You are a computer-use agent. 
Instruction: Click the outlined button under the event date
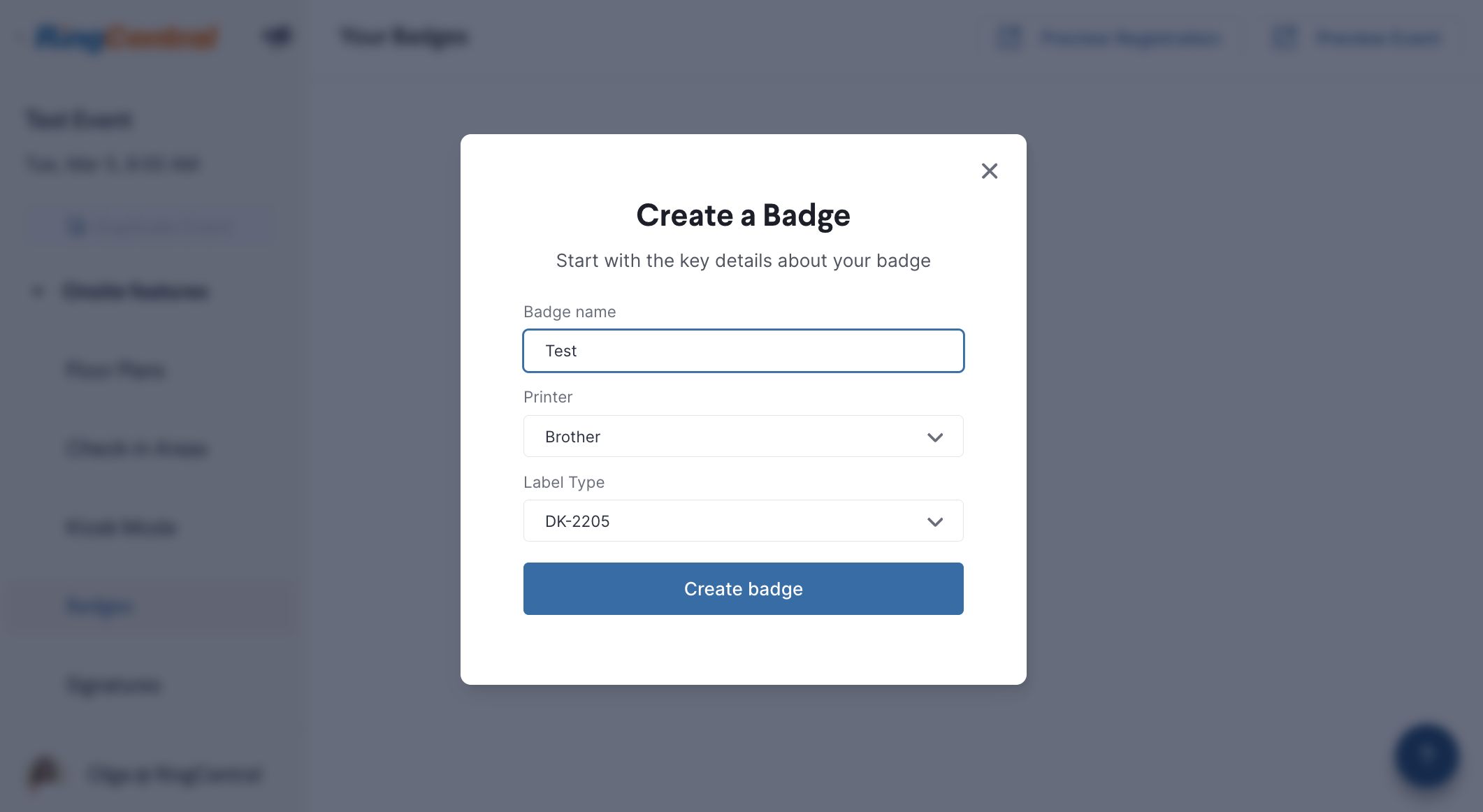(150, 227)
